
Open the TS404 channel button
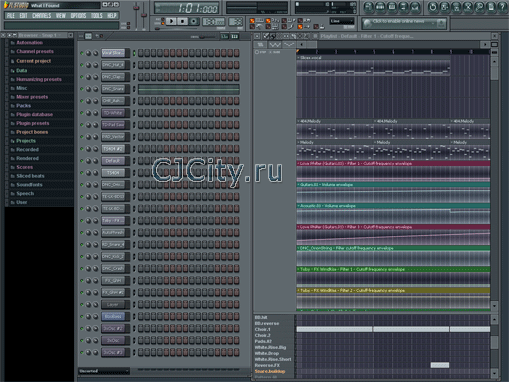pyautogui.click(x=113, y=173)
